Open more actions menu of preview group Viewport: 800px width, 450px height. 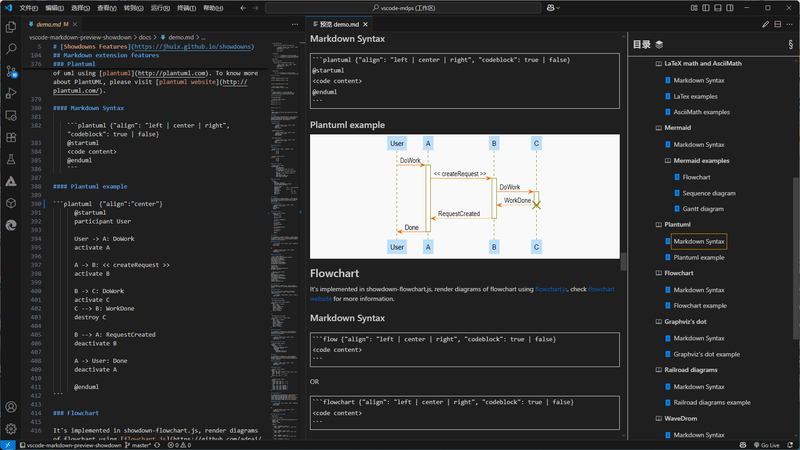tap(789, 24)
